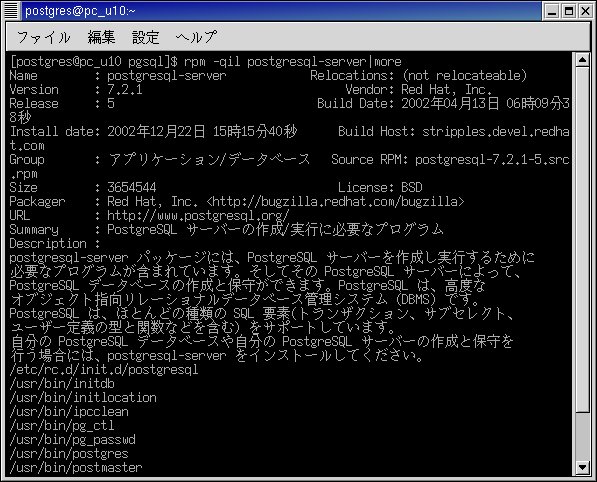Screen dimensions: 597x482
Task: Open the 編集 menu
Action: click(x=101, y=37)
